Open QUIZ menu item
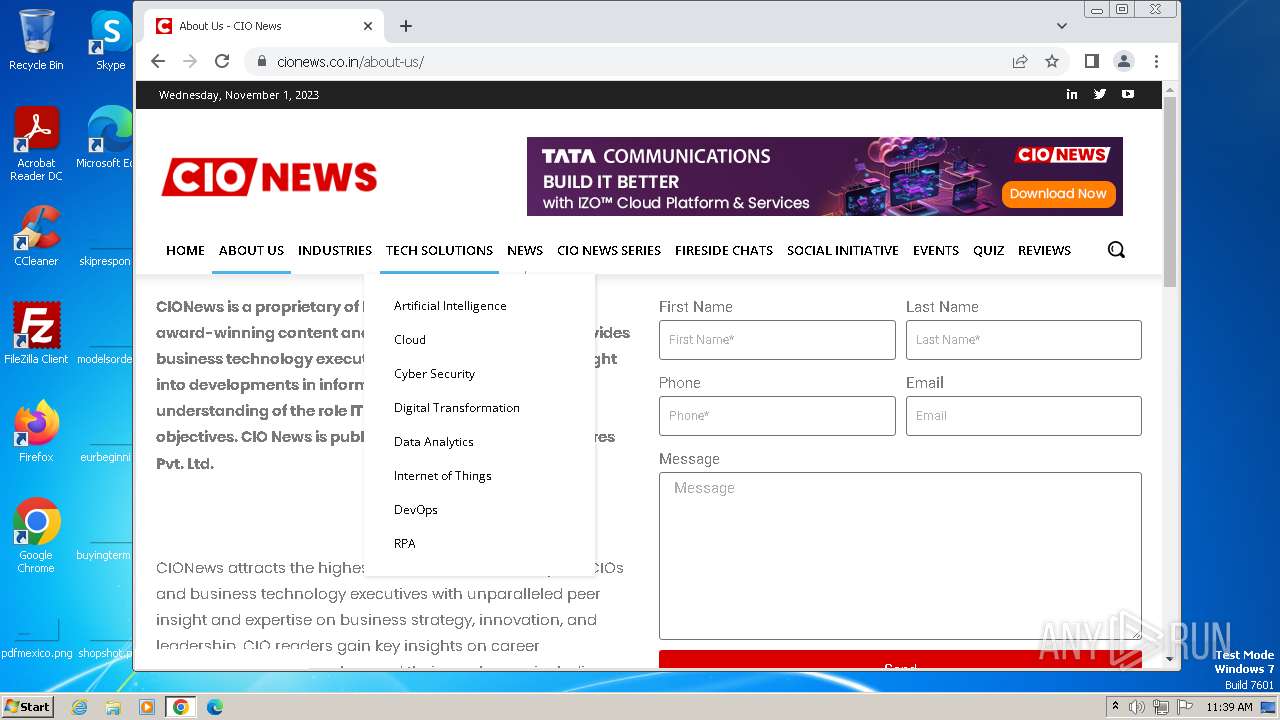 988,250
